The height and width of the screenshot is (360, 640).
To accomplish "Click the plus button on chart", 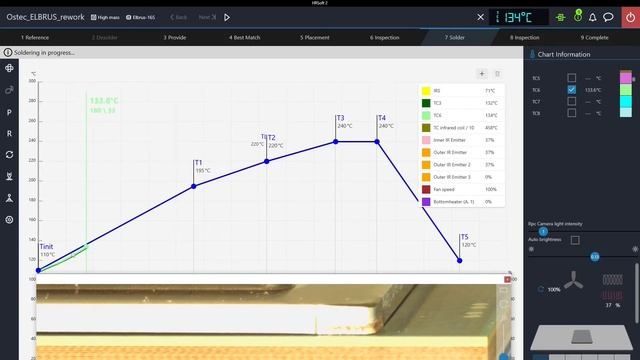I will tap(482, 74).
